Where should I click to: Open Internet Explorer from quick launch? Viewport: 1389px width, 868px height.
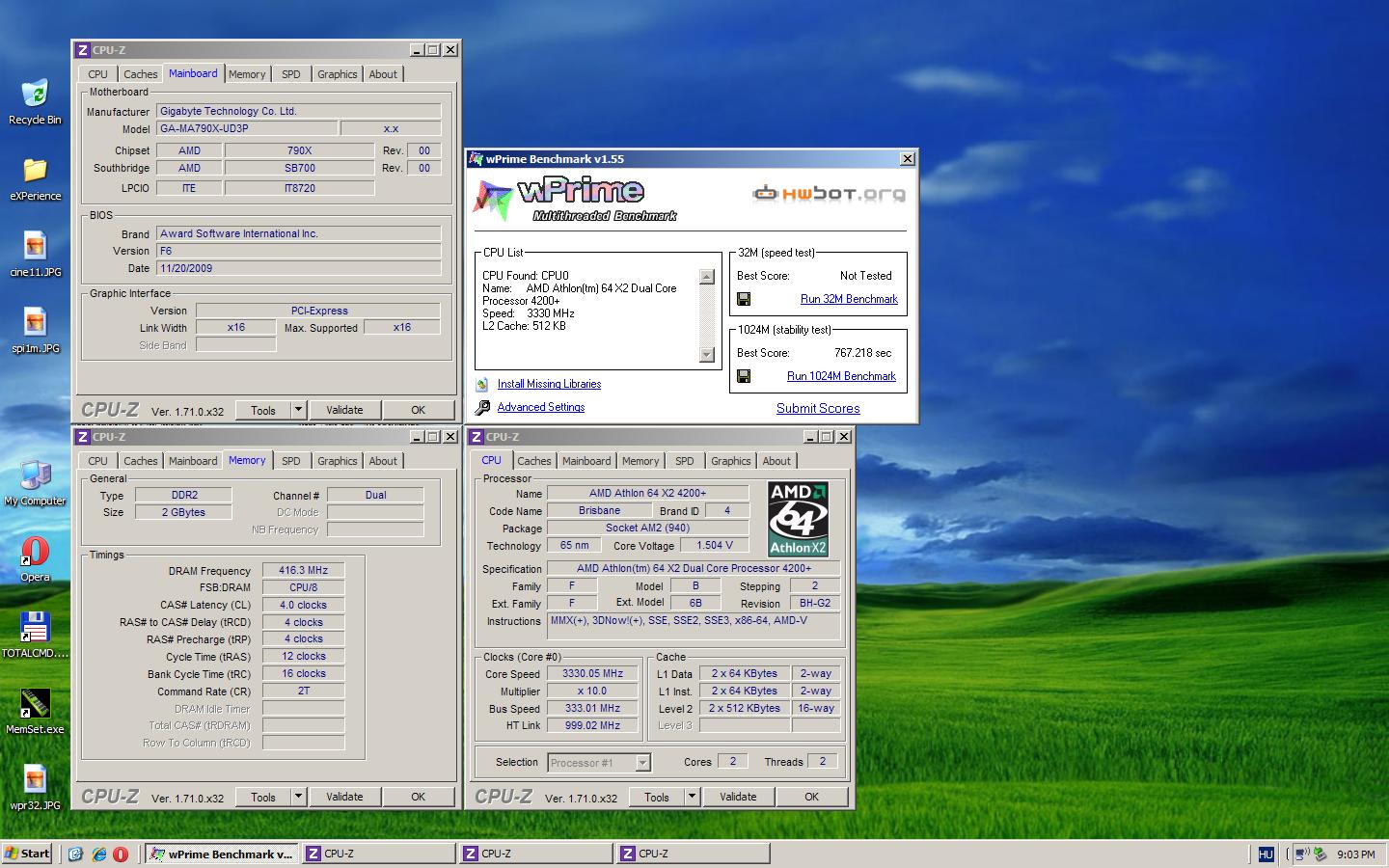coord(98,854)
